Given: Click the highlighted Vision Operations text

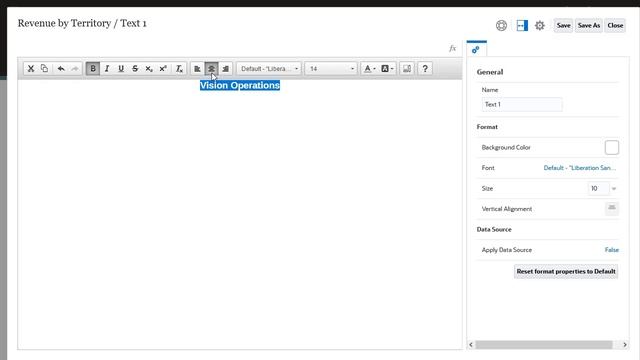Looking at the screenshot, I should [x=240, y=85].
